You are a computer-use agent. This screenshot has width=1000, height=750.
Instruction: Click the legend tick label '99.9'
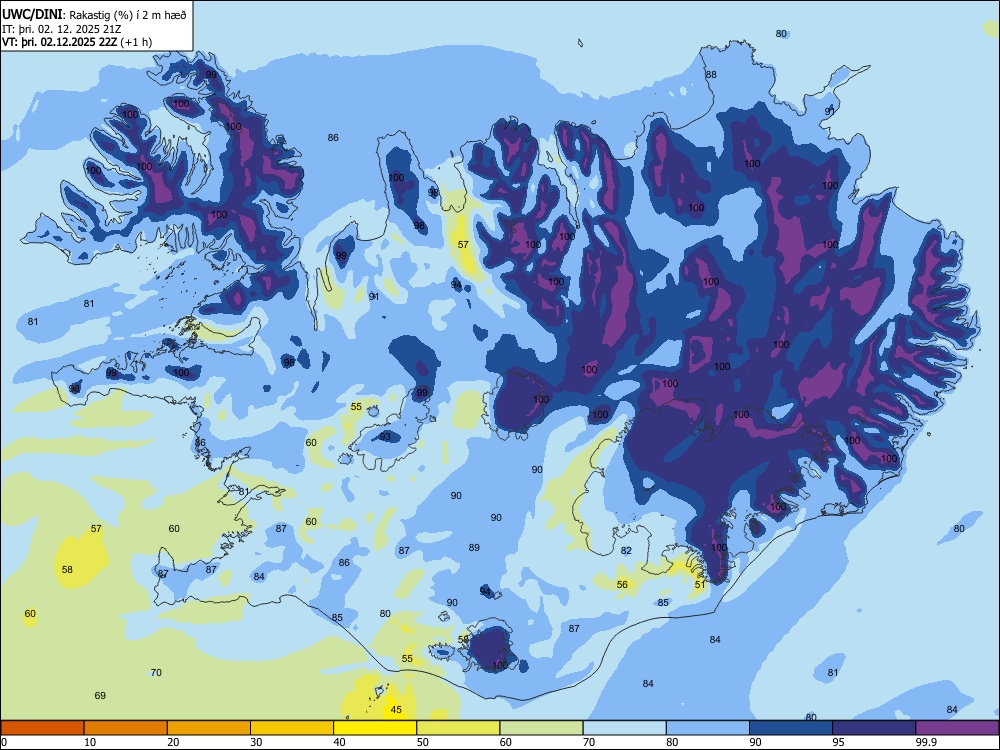[925, 742]
